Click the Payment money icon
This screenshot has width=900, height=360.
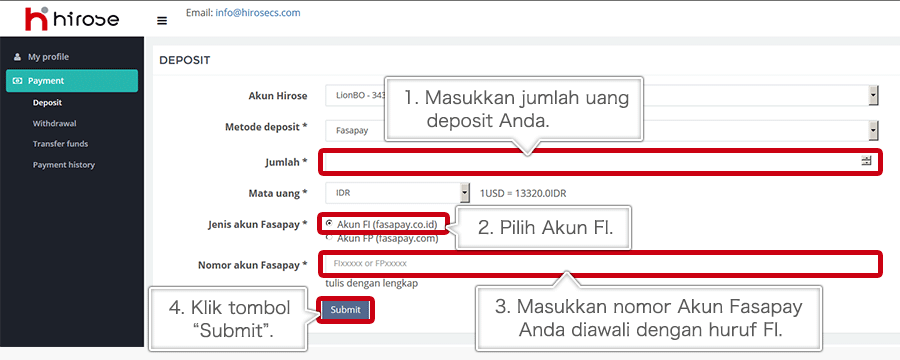[x=17, y=81]
